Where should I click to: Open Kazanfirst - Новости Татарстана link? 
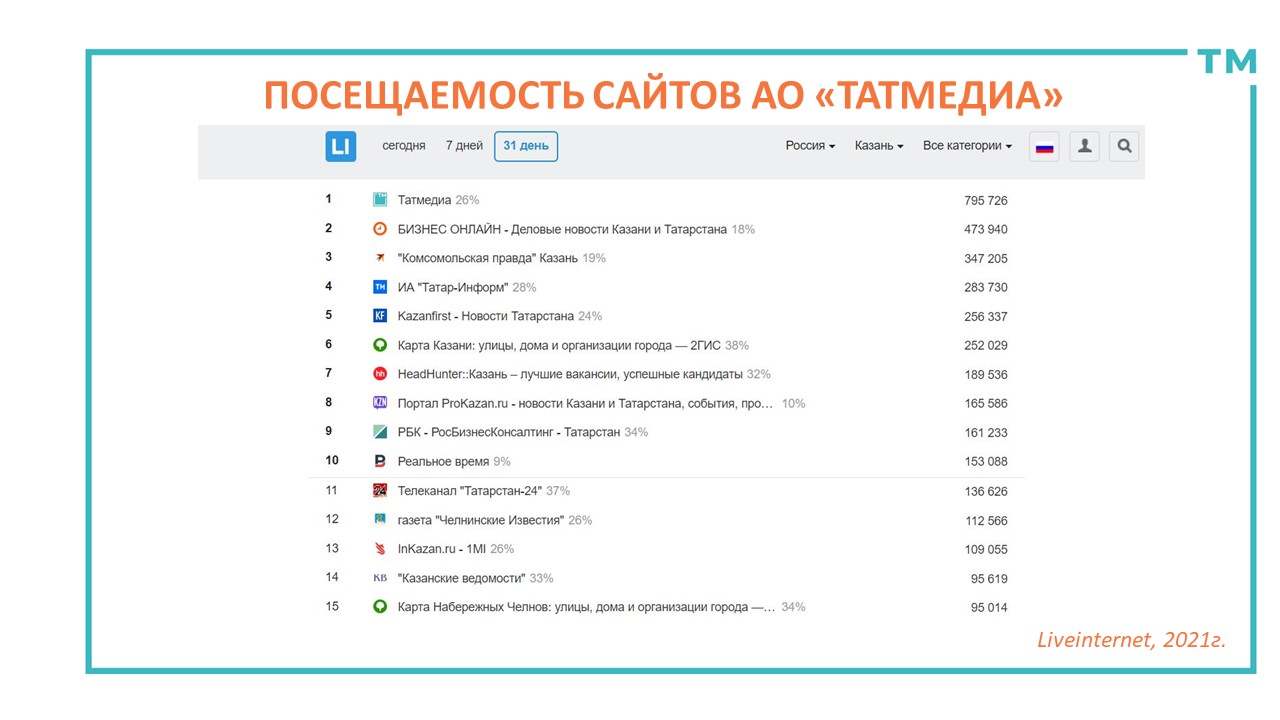486,316
